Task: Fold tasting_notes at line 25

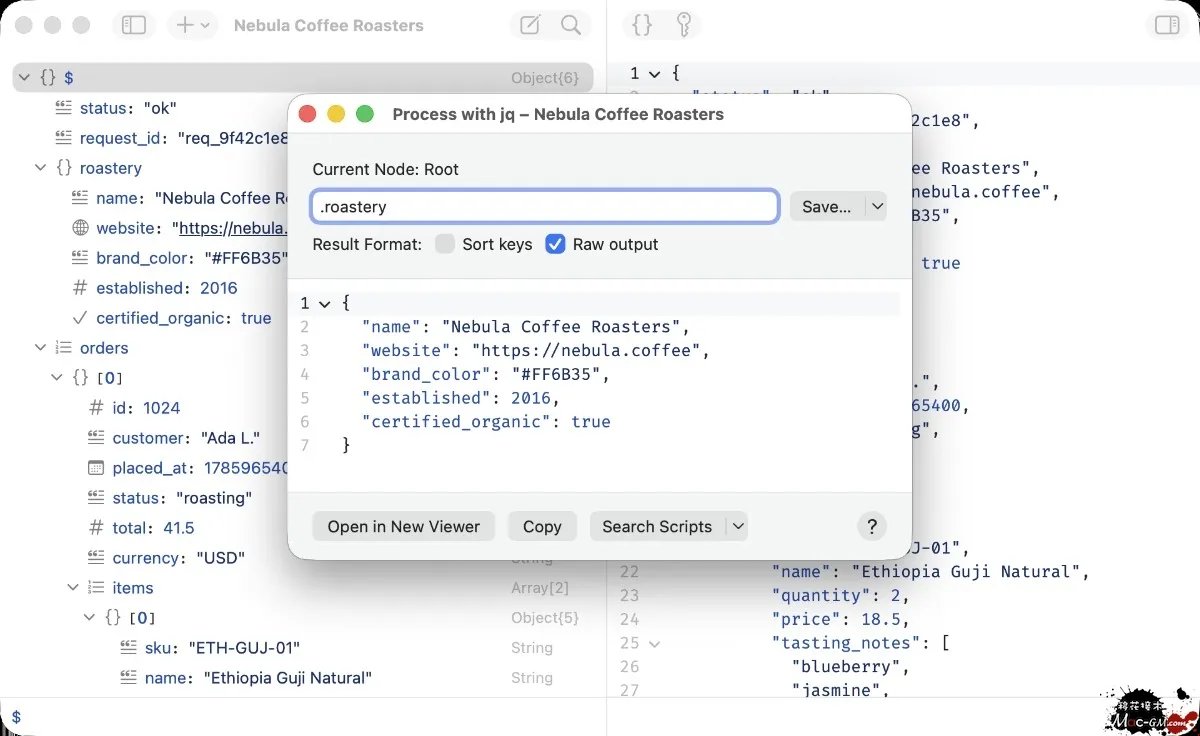Action: pyautogui.click(x=654, y=644)
